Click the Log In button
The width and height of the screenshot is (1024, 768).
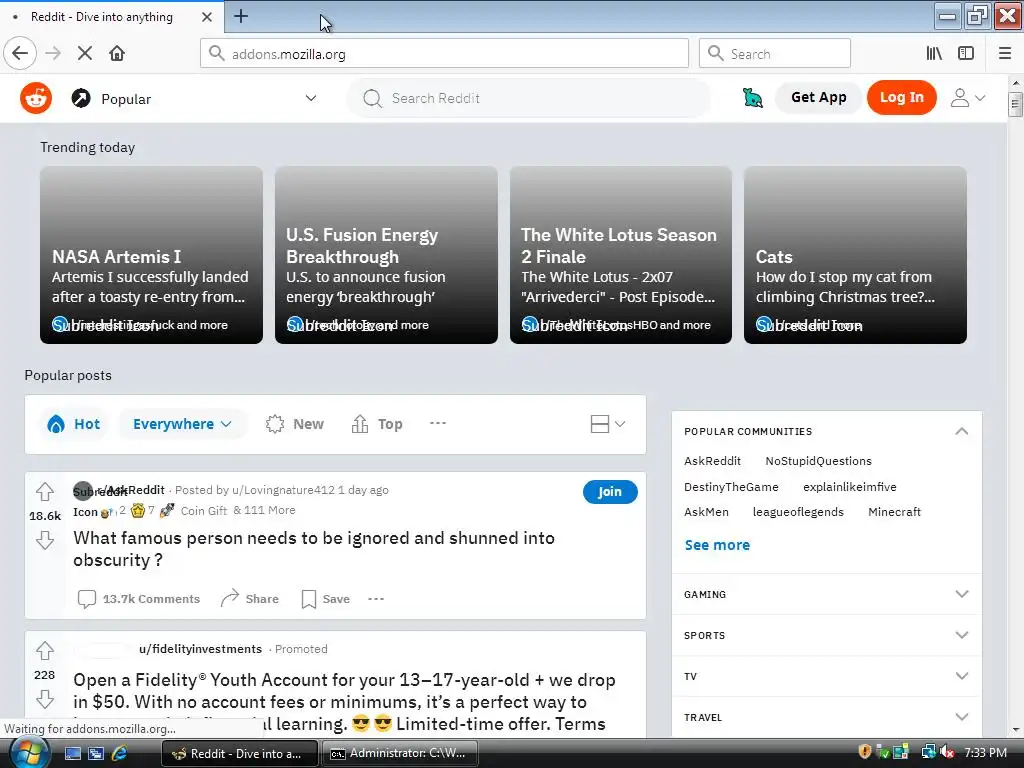901,97
